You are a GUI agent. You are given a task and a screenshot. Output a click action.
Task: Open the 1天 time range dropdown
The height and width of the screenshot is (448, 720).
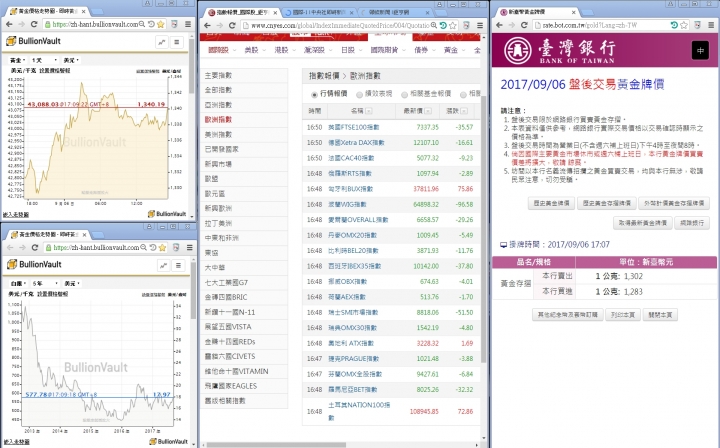pos(44,61)
